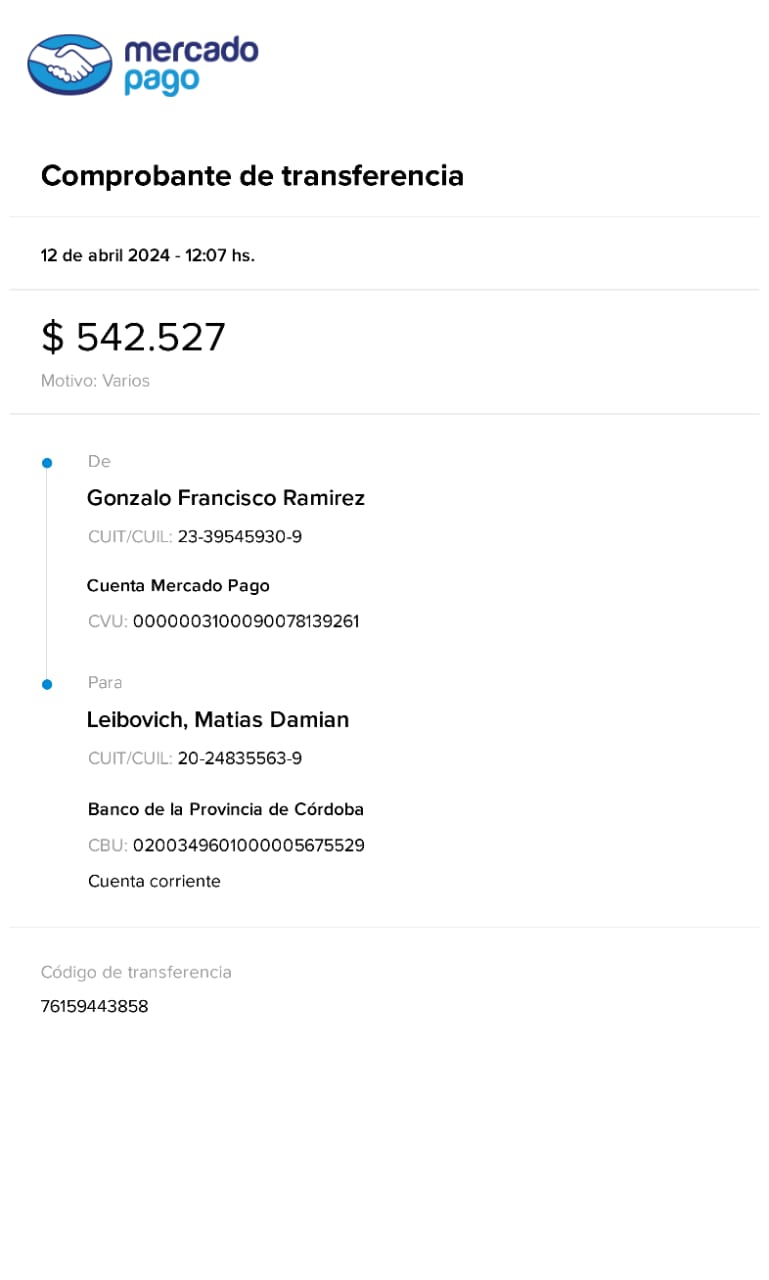Click the "Código de transferencia" label
Screen dimensions: 769x1280
(136, 972)
